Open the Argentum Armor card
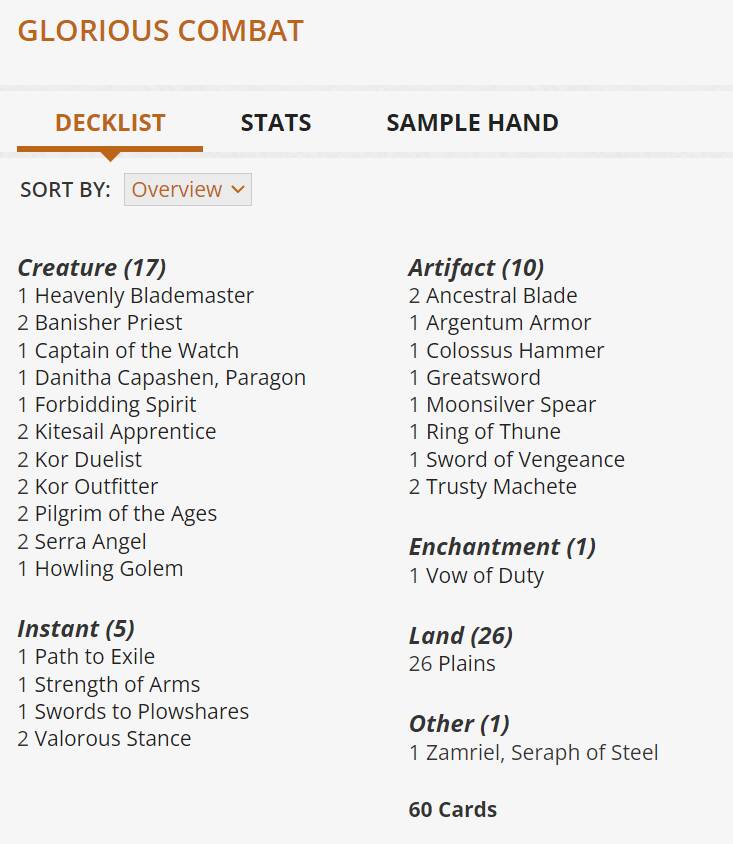This screenshot has height=844, width=733. 508,323
